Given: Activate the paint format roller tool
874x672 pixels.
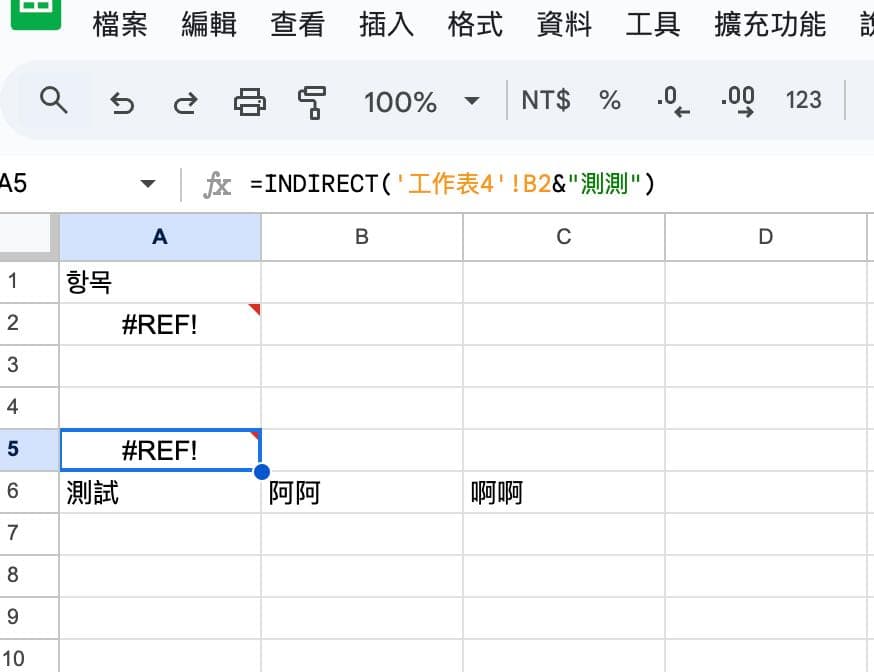Looking at the screenshot, I should click(x=312, y=103).
